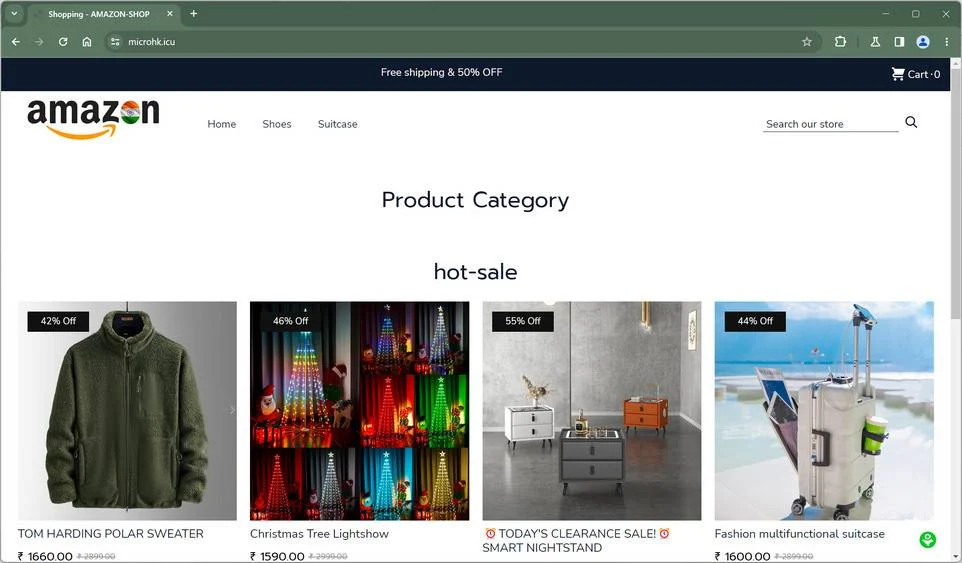Click the search magnifier icon

pos(911,122)
